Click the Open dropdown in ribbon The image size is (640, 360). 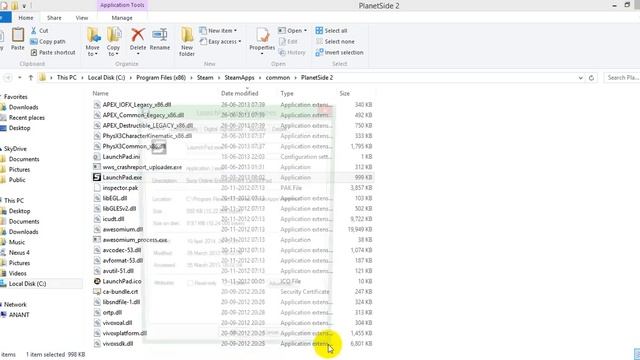click(x=292, y=31)
